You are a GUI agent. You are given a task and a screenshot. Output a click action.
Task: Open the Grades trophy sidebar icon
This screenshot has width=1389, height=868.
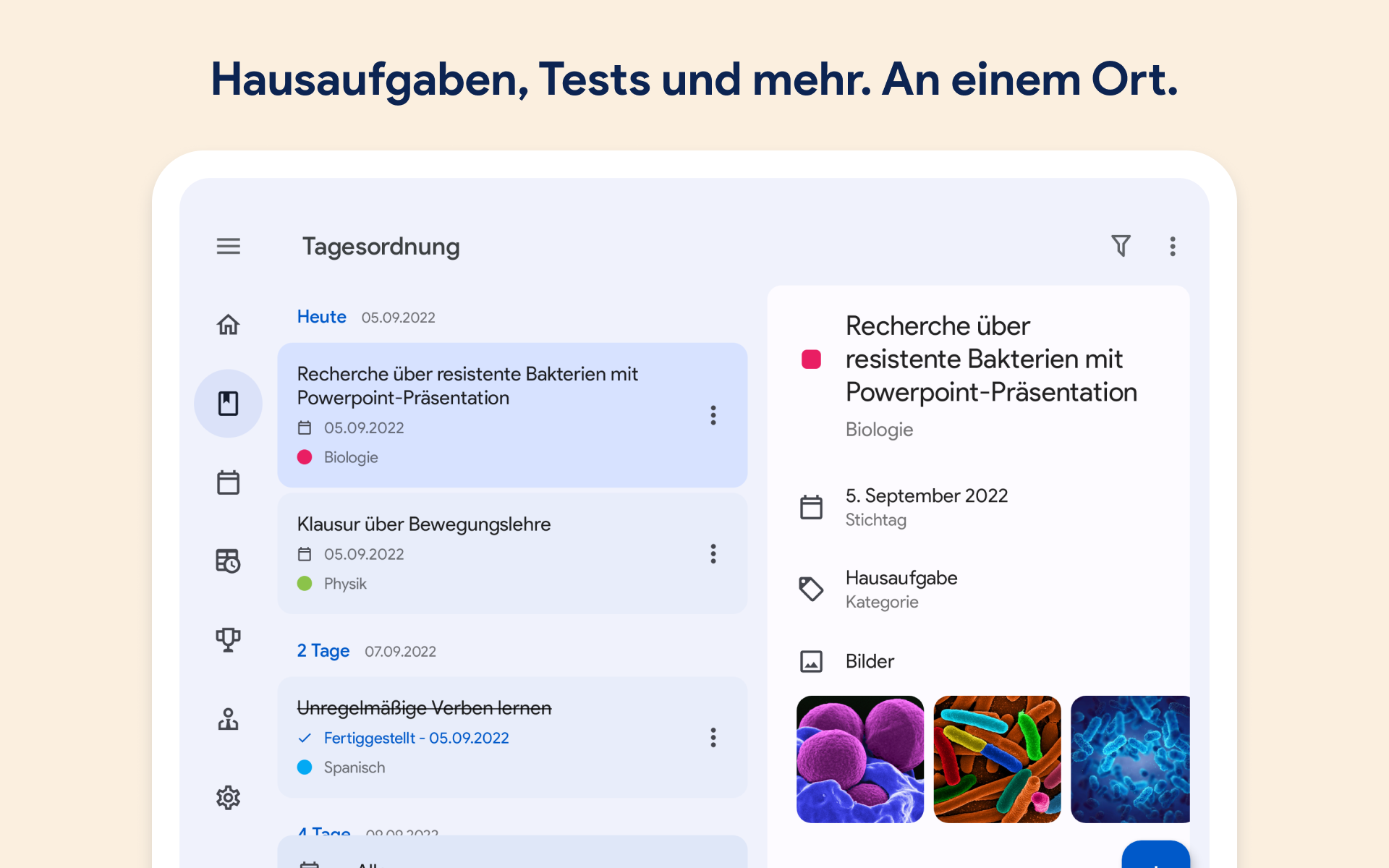tap(228, 639)
